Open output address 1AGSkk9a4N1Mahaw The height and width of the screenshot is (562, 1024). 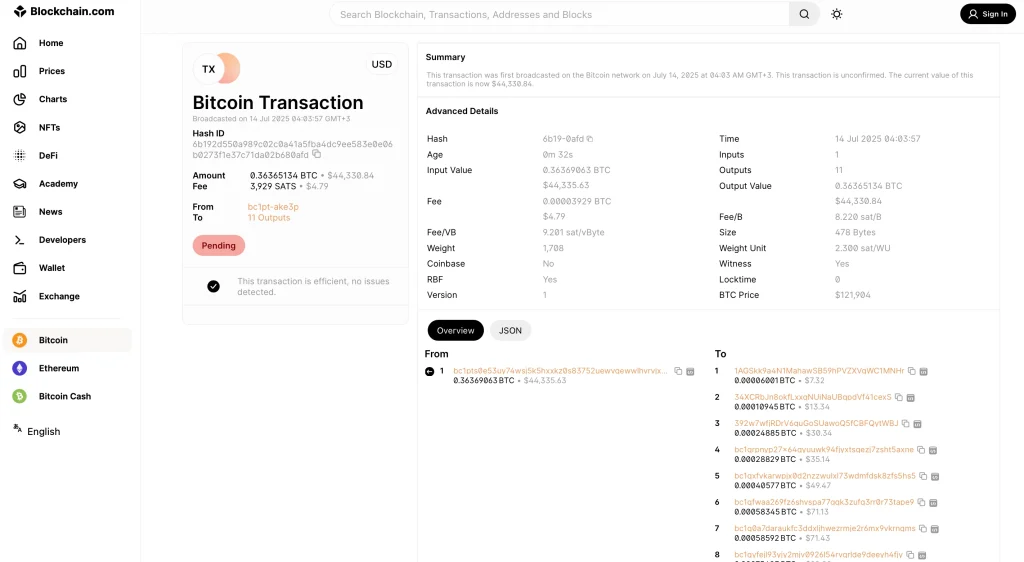[819, 371]
